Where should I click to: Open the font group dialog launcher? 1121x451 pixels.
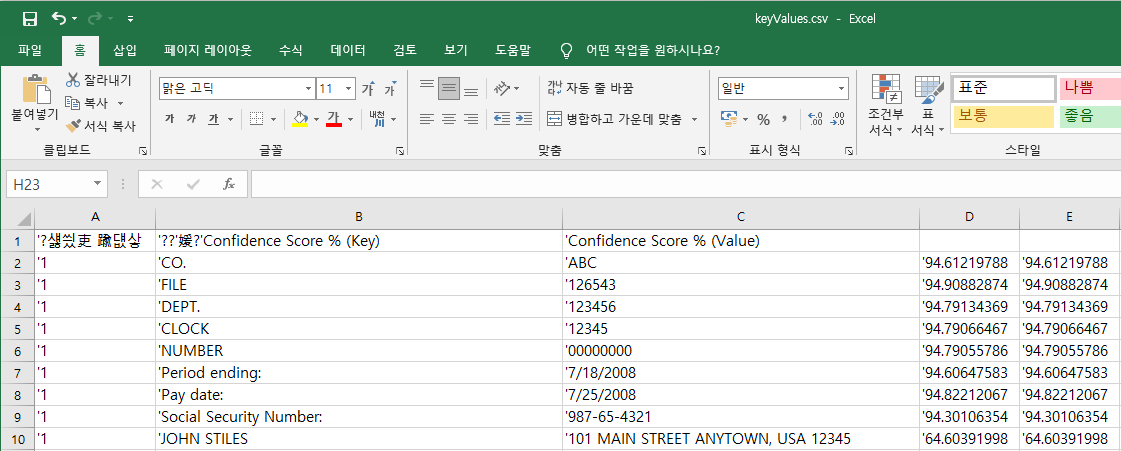[399, 151]
